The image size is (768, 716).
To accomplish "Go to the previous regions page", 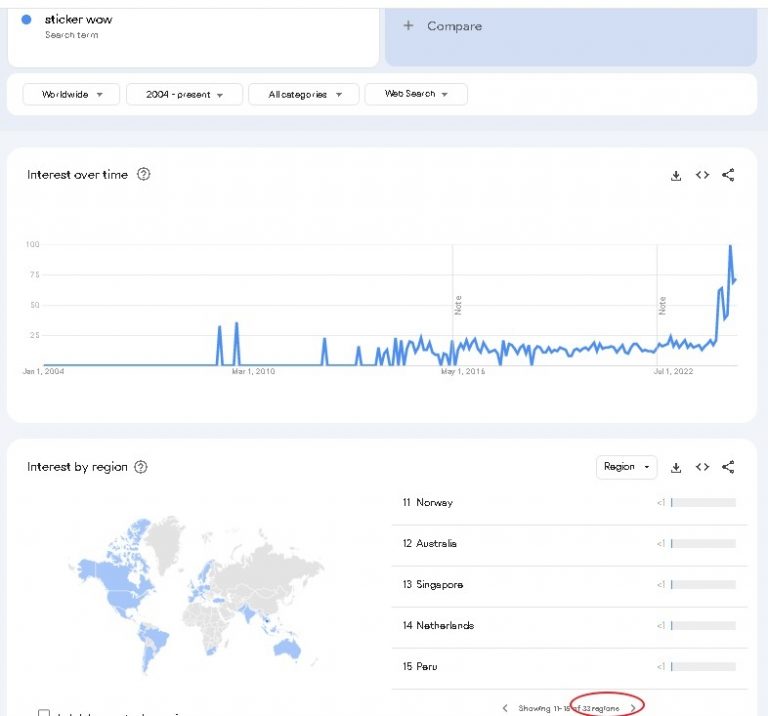I will tap(505, 708).
